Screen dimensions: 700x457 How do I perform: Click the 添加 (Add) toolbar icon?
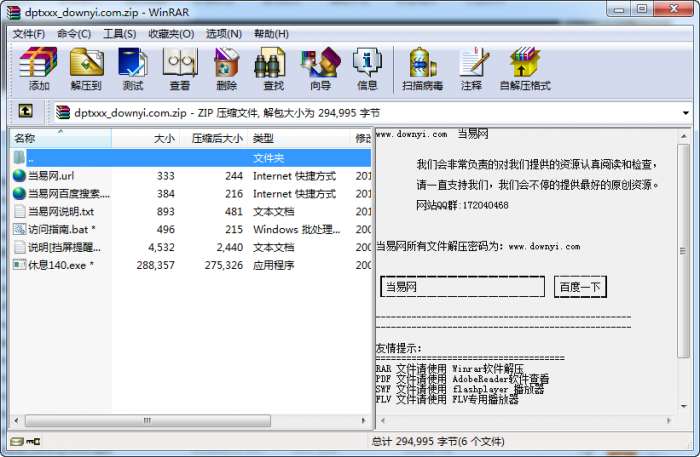[38, 62]
